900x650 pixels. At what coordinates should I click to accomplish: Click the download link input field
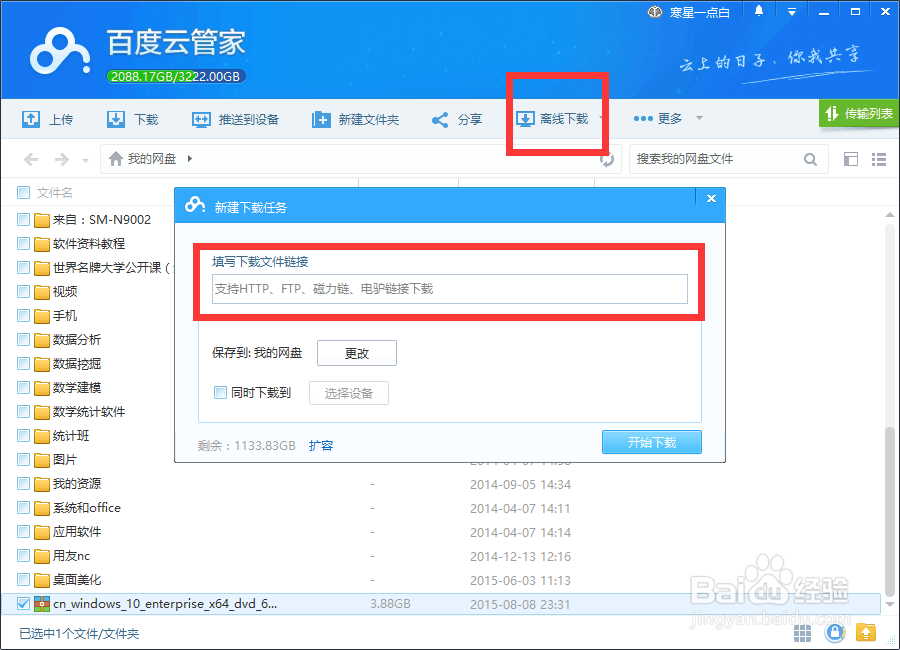448,289
